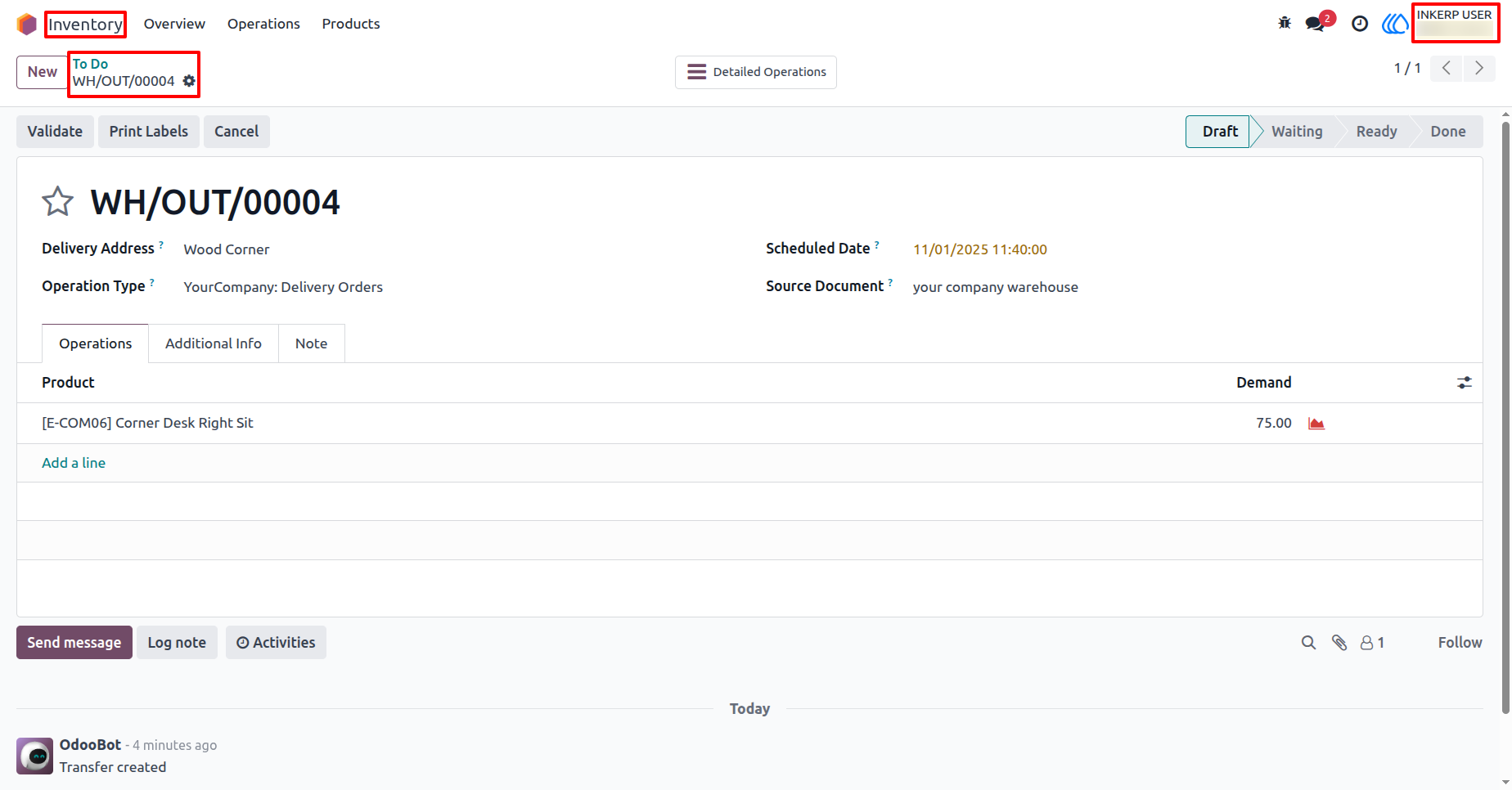
Task: Show help for Delivery Address tooltip
Action: [x=161, y=244]
